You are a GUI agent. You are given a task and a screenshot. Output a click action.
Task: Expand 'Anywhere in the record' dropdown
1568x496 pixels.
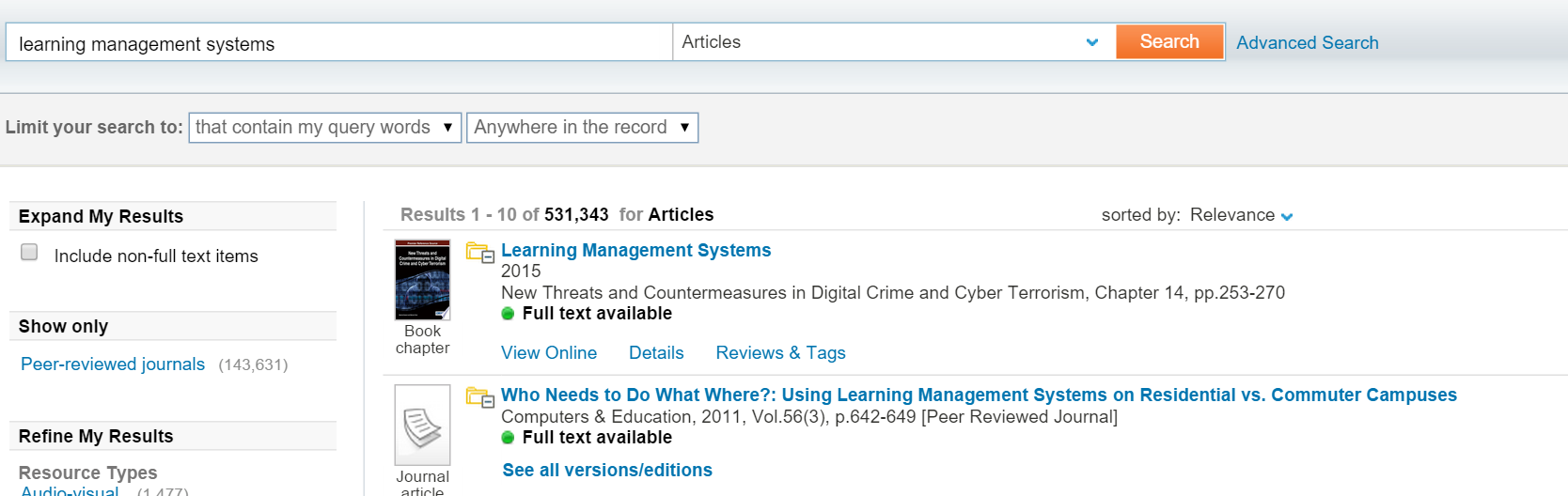tap(582, 128)
